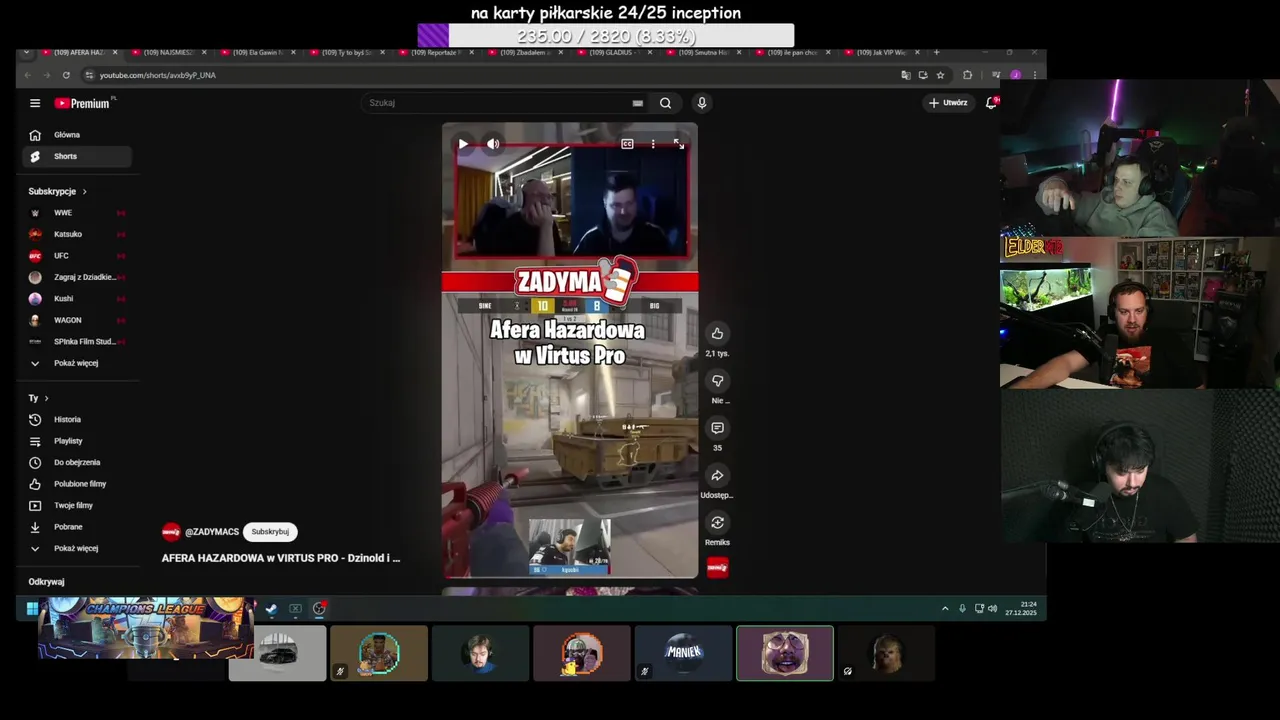Open Główna in the sidebar
Viewport: 1280px width, 720px height.
point(77,135)
